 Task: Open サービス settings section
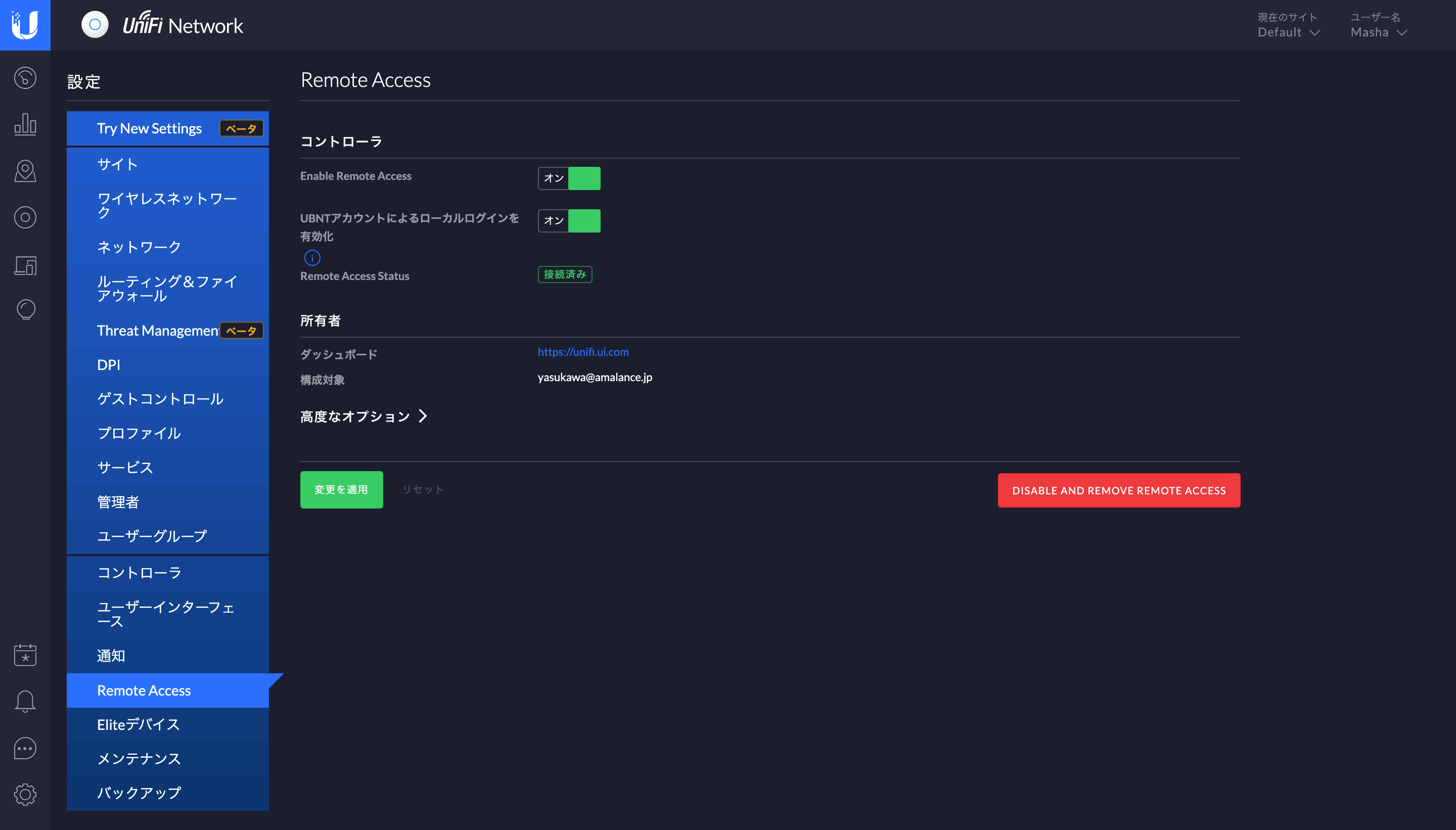168,468
